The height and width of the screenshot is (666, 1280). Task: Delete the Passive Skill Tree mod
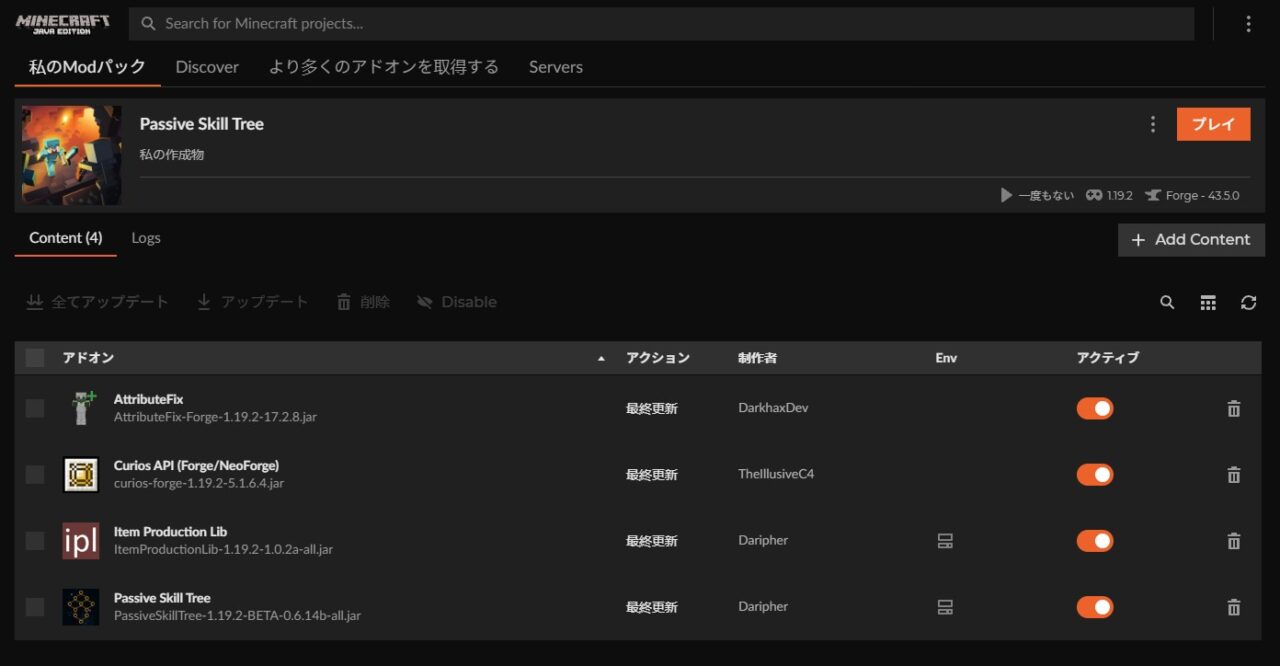[1234, 606]
